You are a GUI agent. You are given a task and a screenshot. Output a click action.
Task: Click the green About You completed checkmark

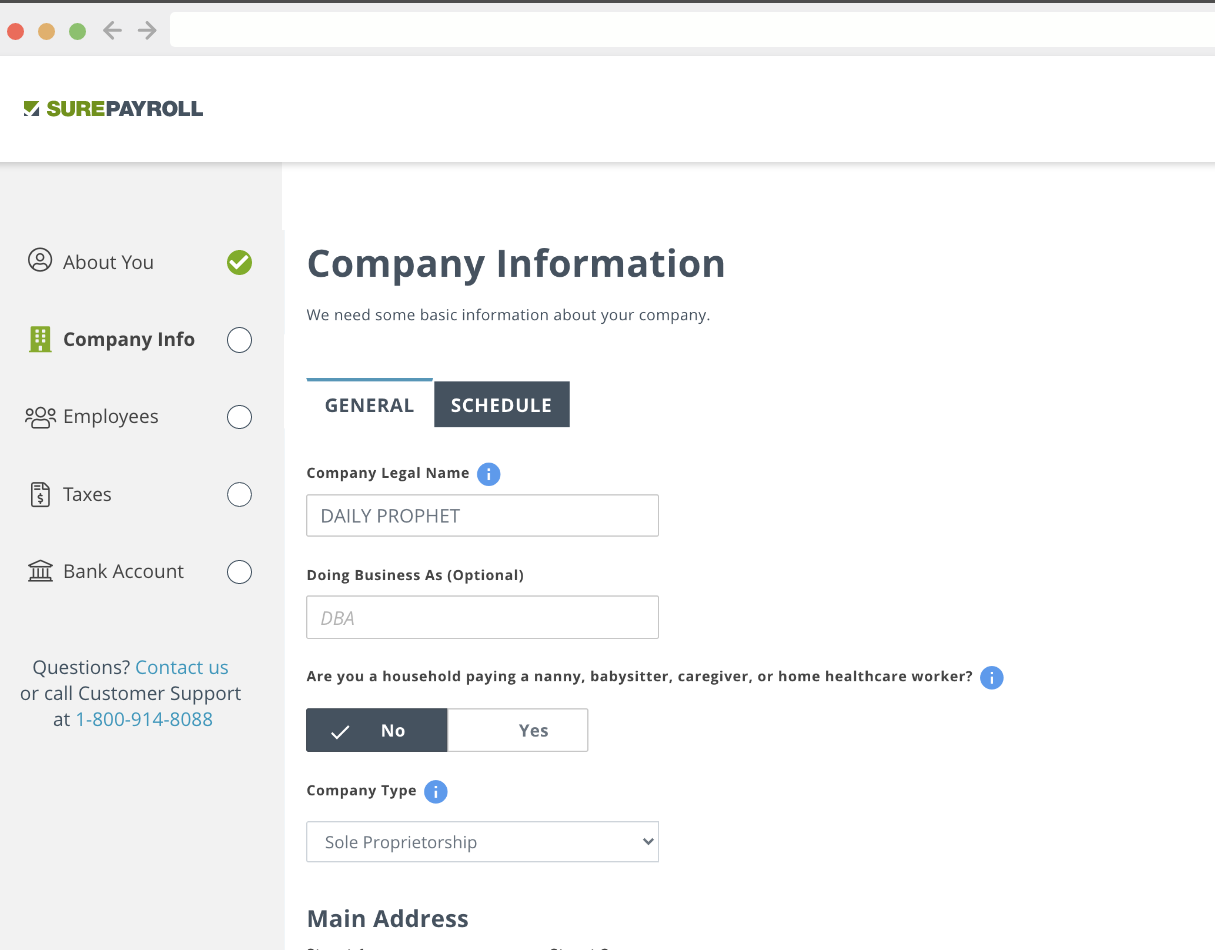click(239, 262)
